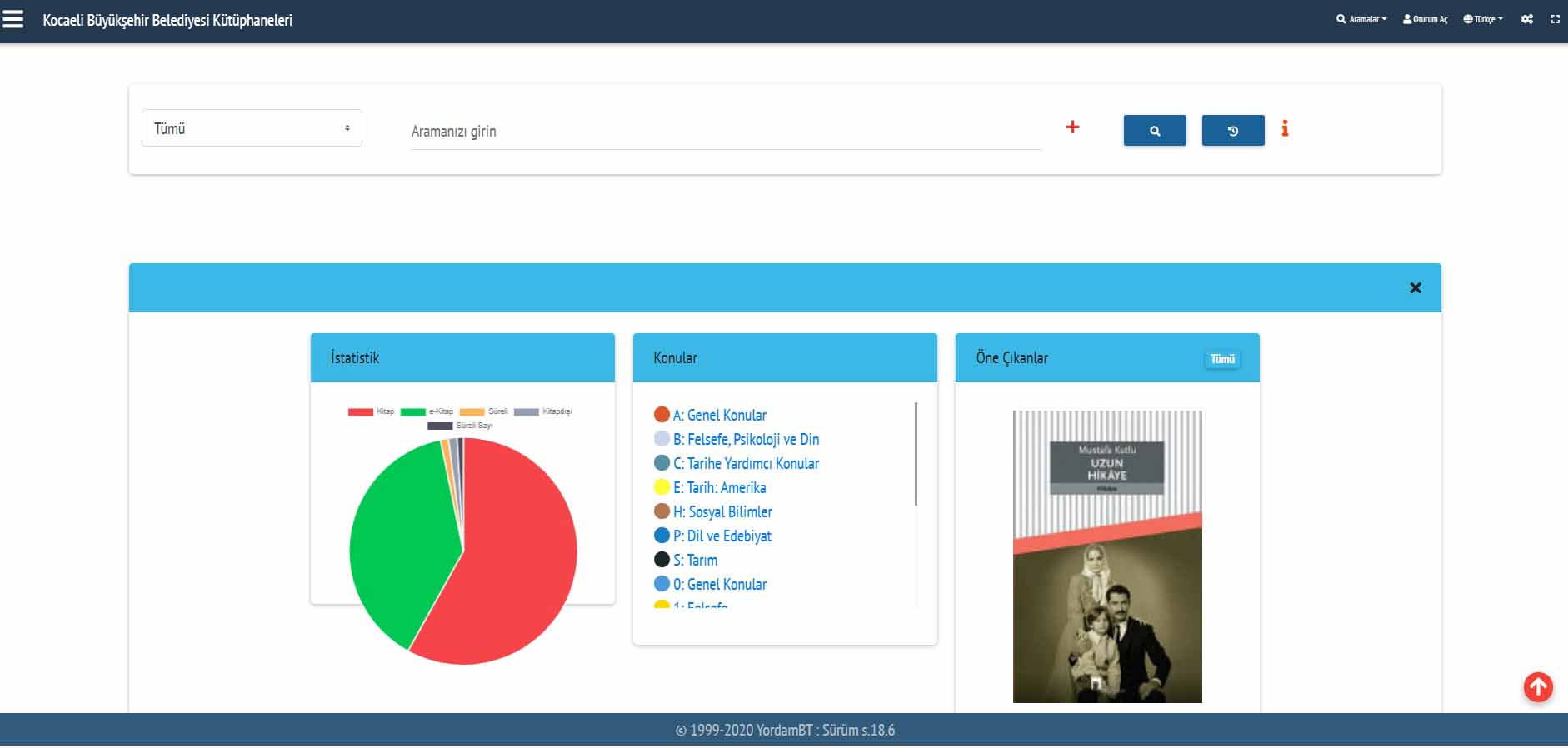Click the search history reset button
The height and width of the screenshot is (748, 1568).
(1232, 131)
